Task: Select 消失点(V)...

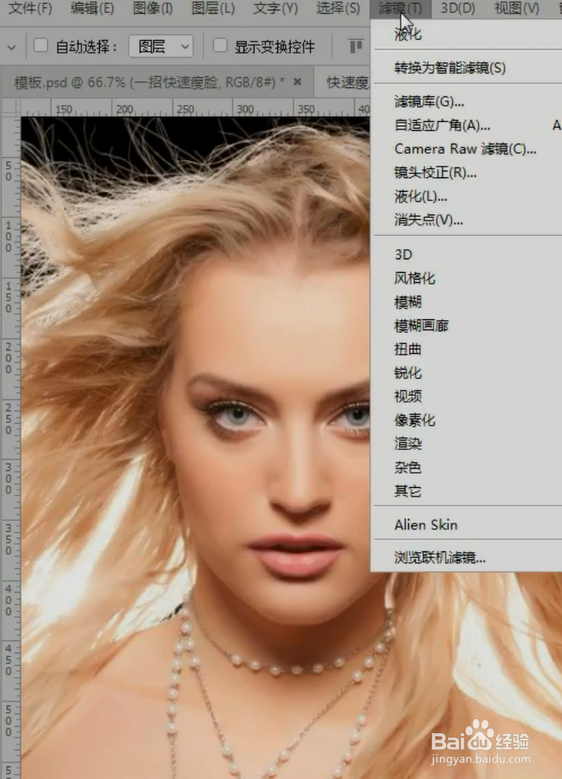Action: [x=428, y=220]
